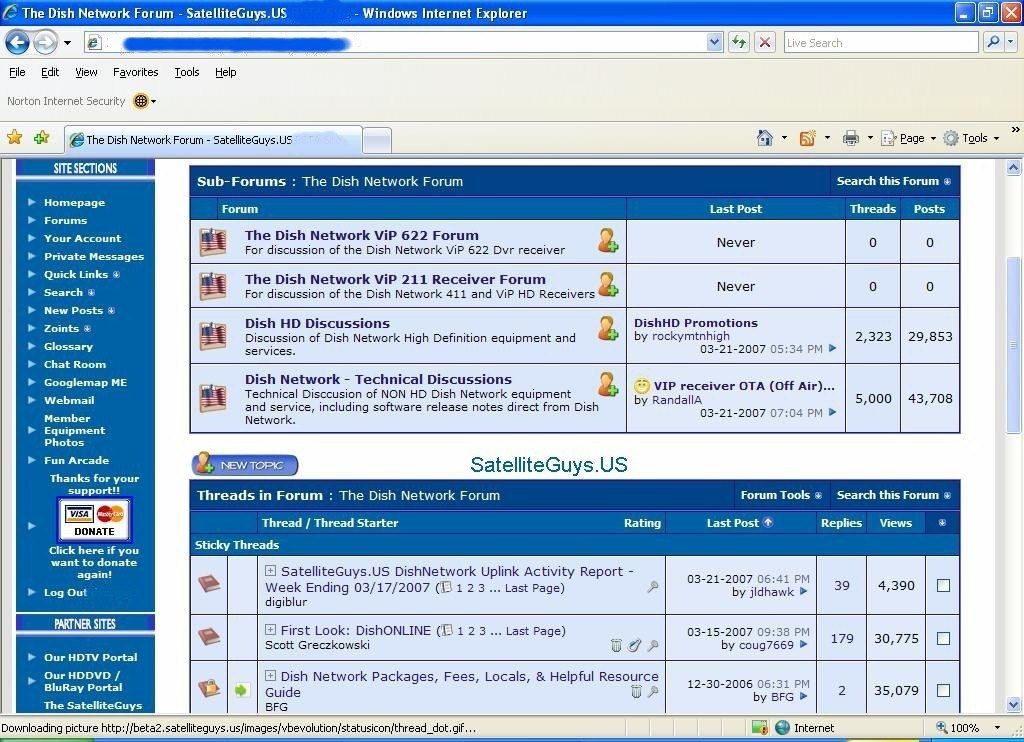Expand the Uplink Activity Report thread preview

pos(270,570)
